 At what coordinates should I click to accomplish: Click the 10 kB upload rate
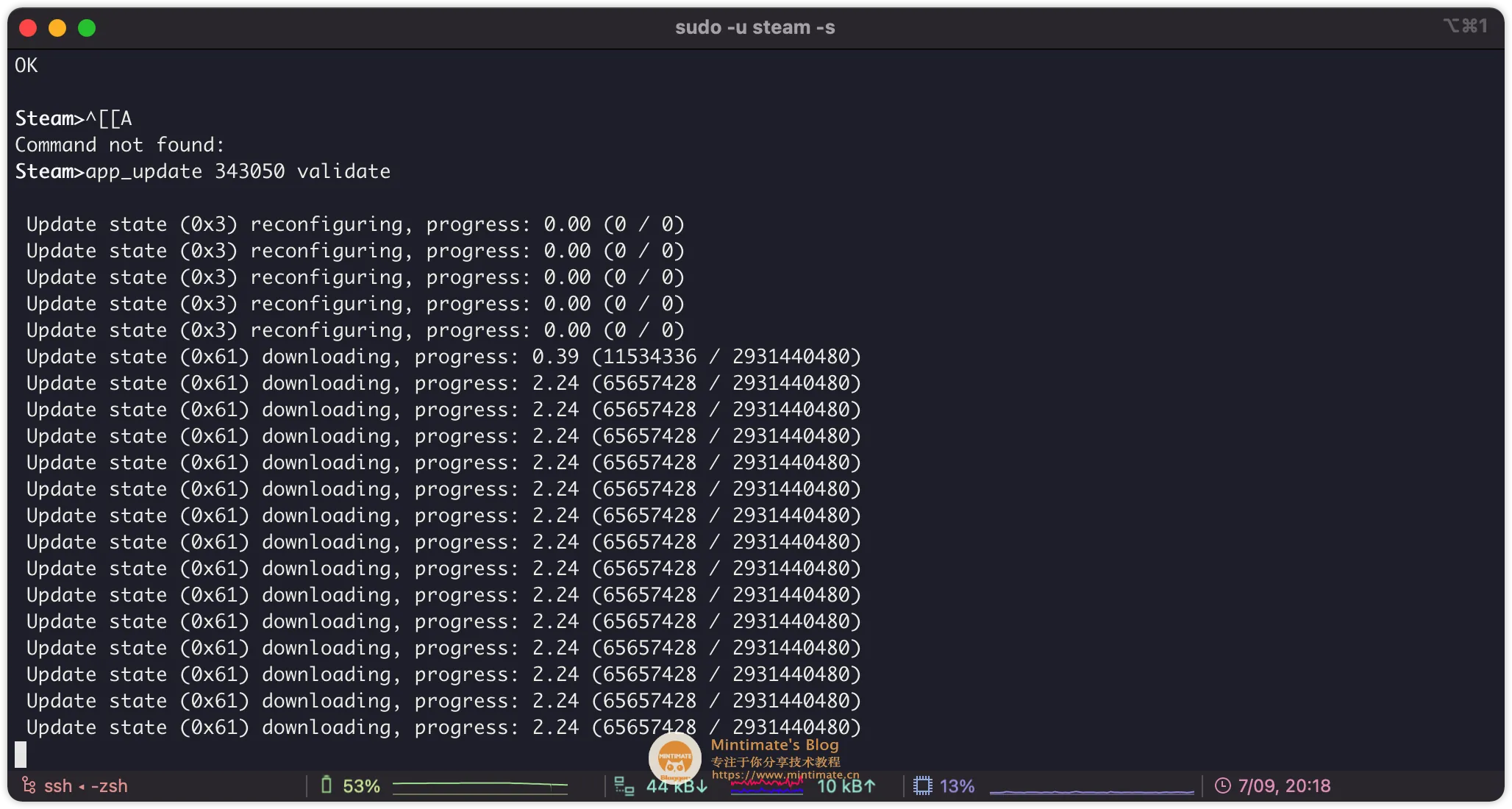846,786
